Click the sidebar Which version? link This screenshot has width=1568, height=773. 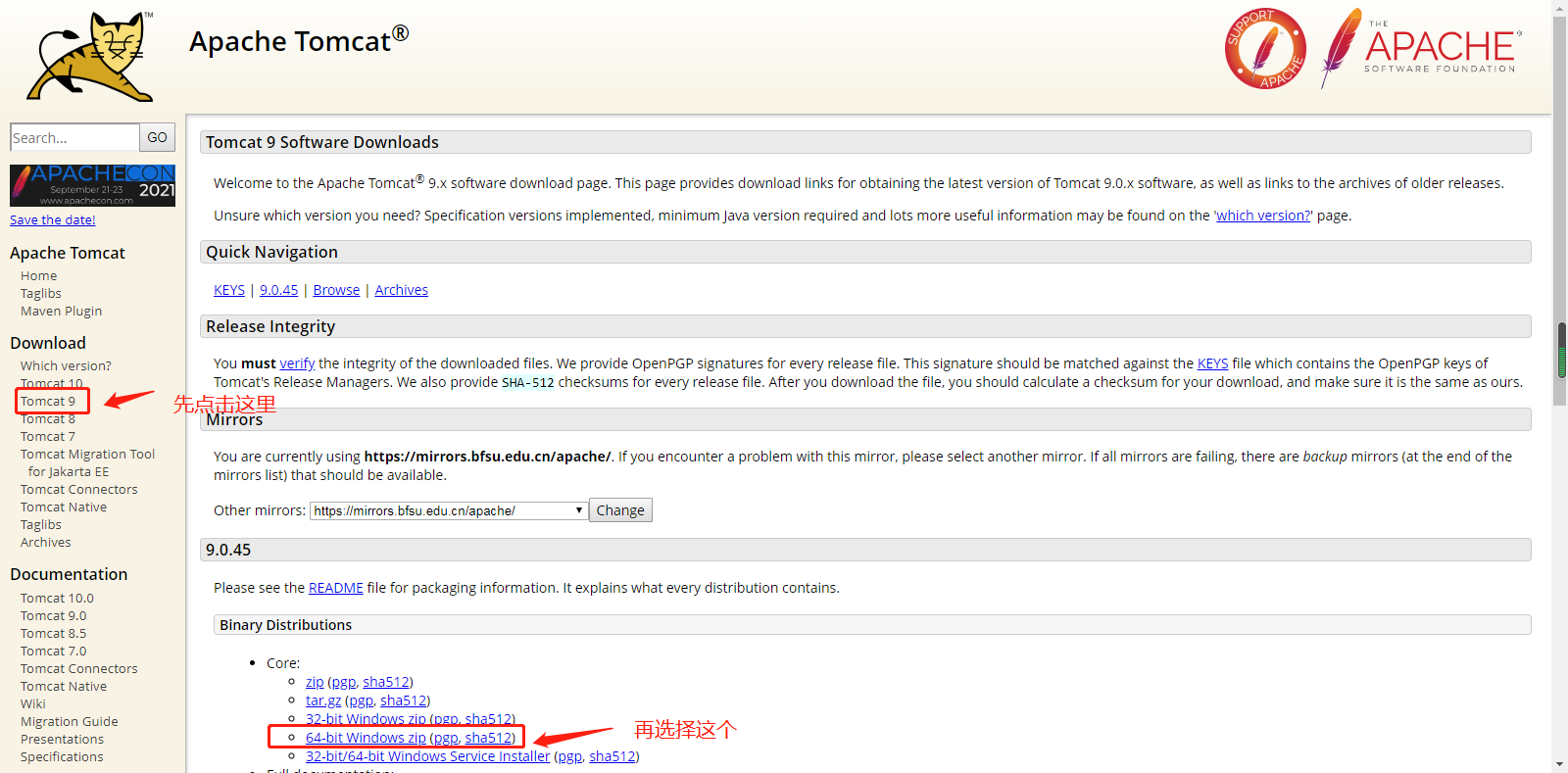[x=66, y=366]
